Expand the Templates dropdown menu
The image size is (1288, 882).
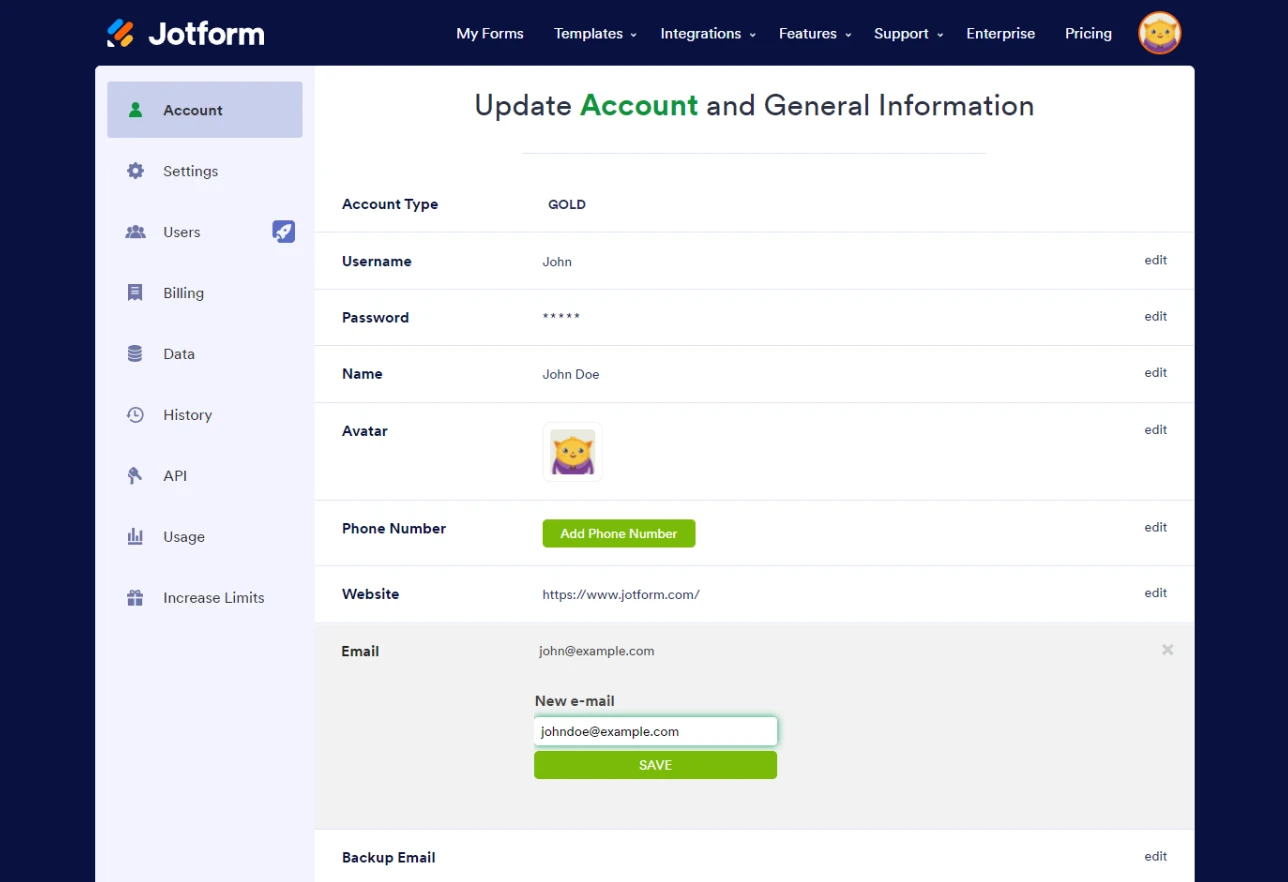[x=595, y=34]
